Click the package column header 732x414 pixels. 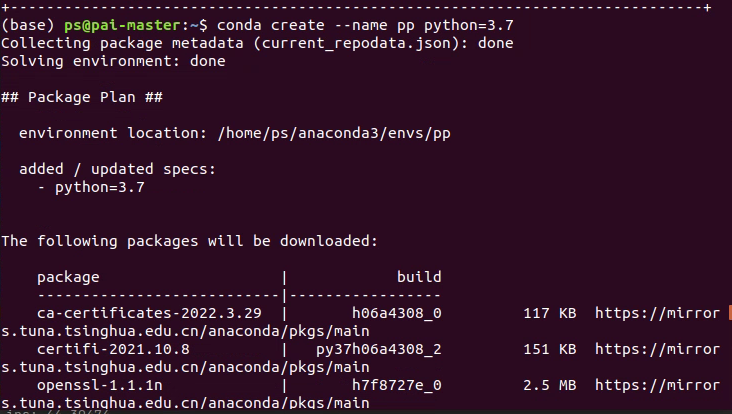point(68,278)
